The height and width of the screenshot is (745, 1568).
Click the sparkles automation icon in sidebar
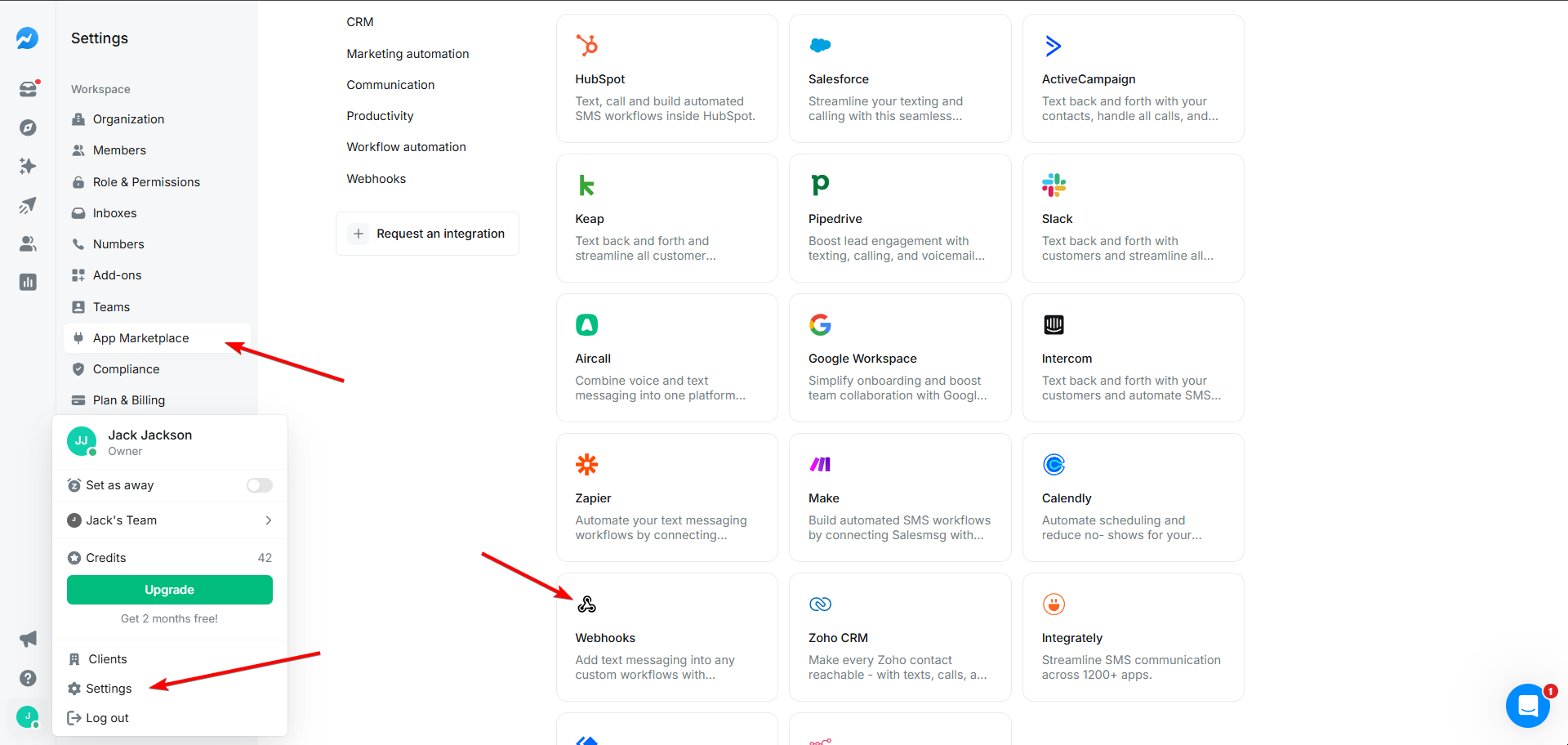click(27, 166)
